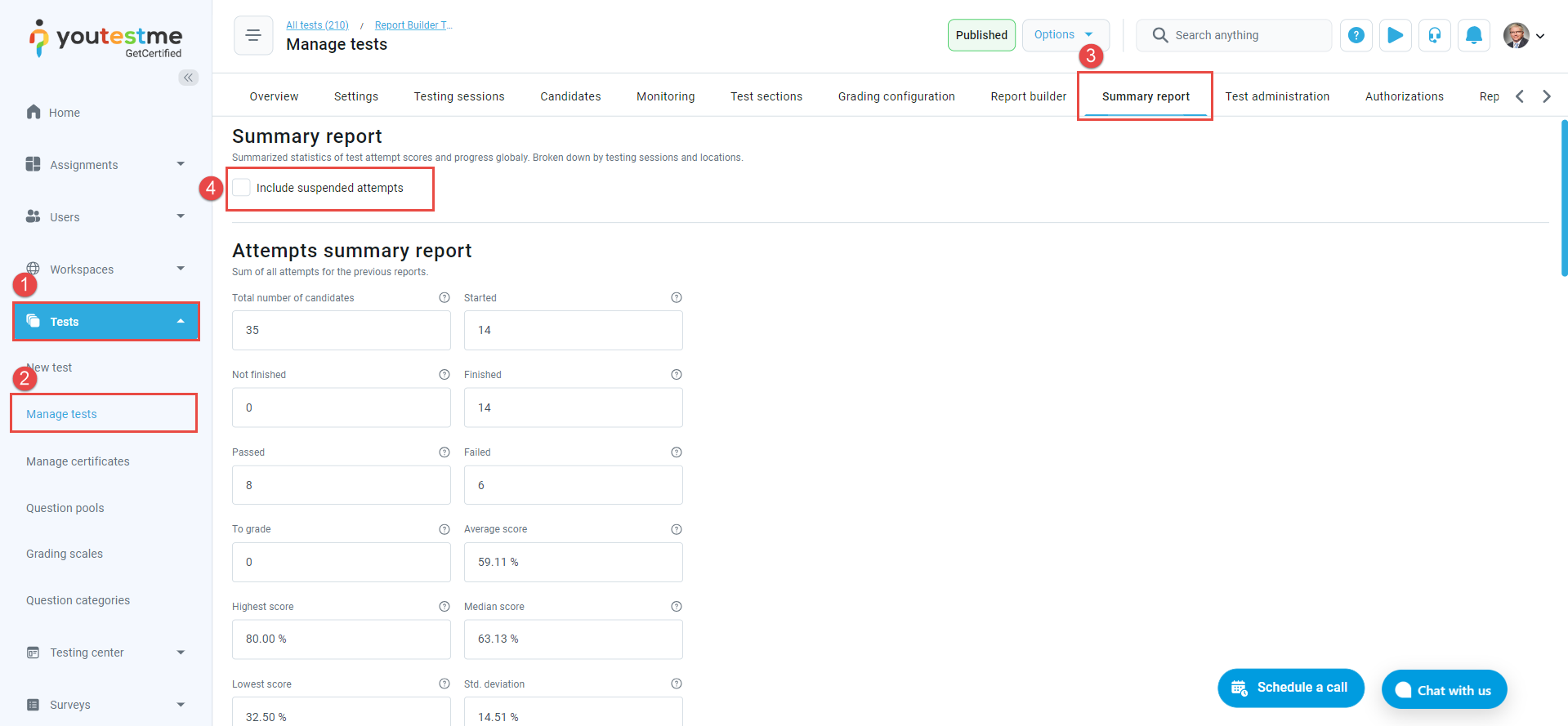Open Chat with us button

tap(1444, 690)
